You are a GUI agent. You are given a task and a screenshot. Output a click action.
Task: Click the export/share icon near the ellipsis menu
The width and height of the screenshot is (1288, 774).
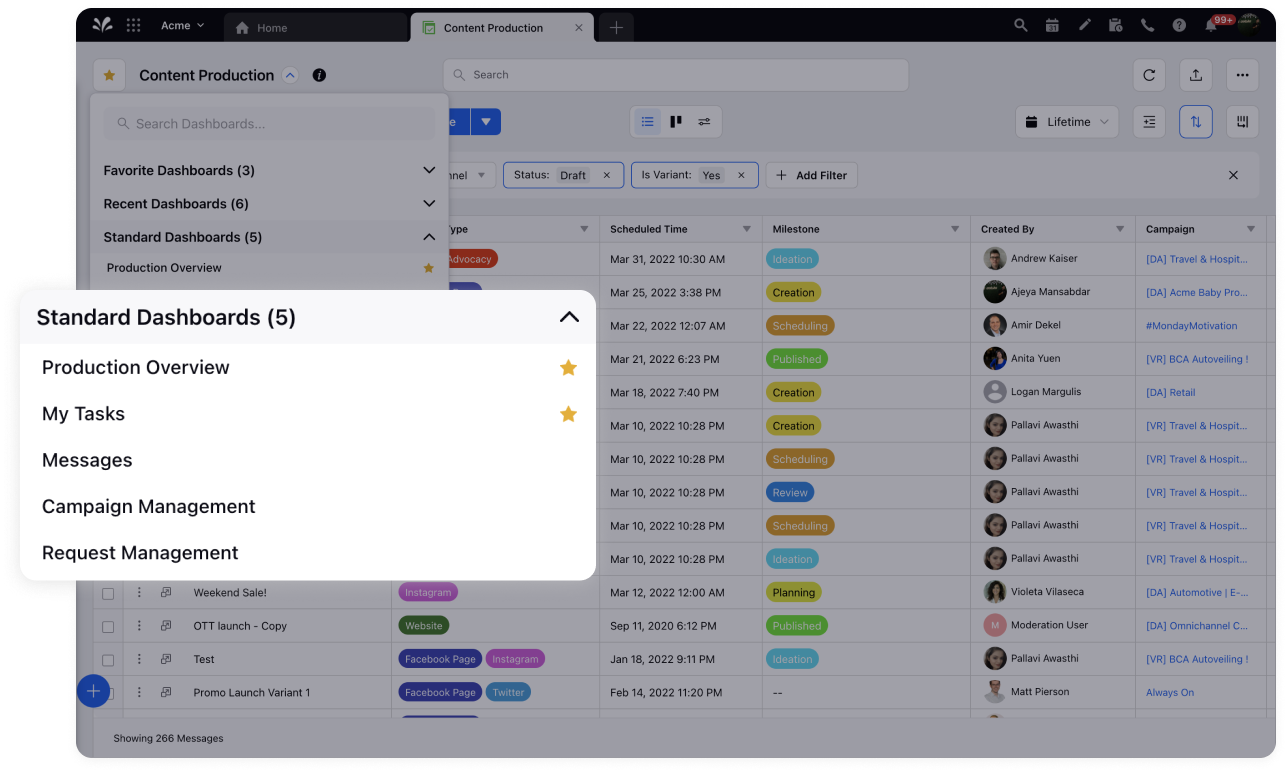pos(1196,75)
